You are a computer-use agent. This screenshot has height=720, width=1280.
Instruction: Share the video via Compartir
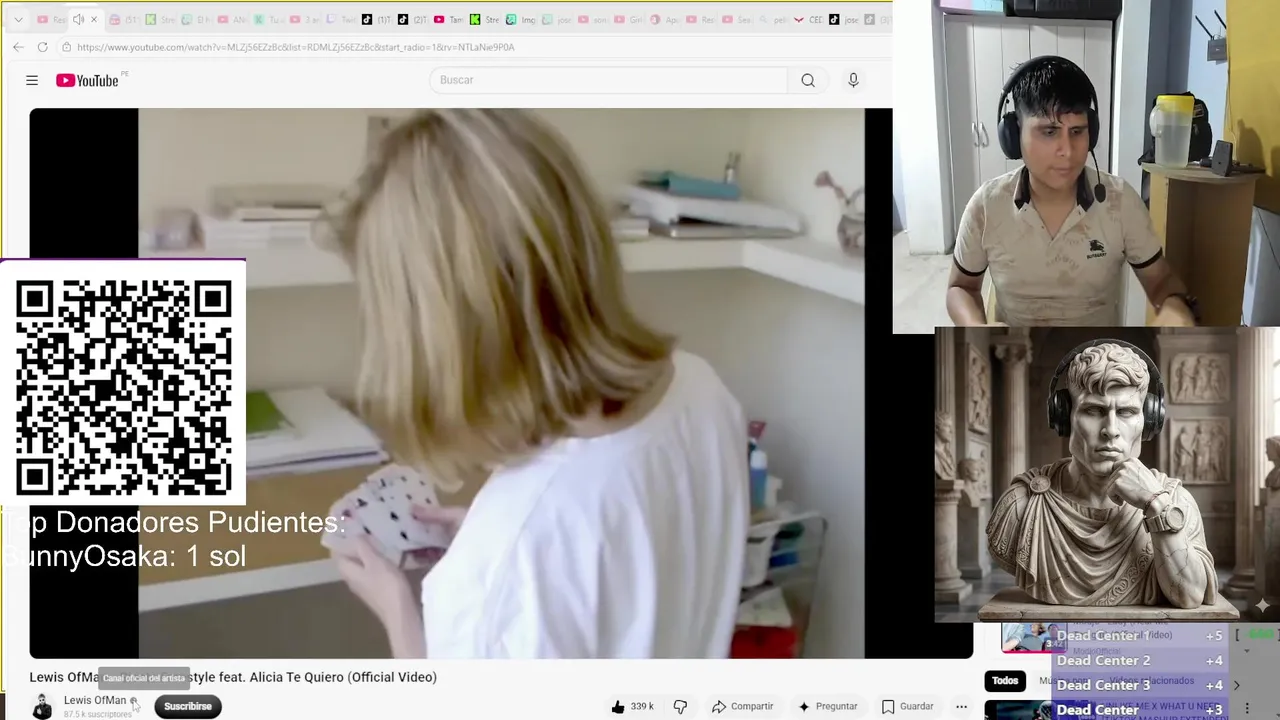742,706
